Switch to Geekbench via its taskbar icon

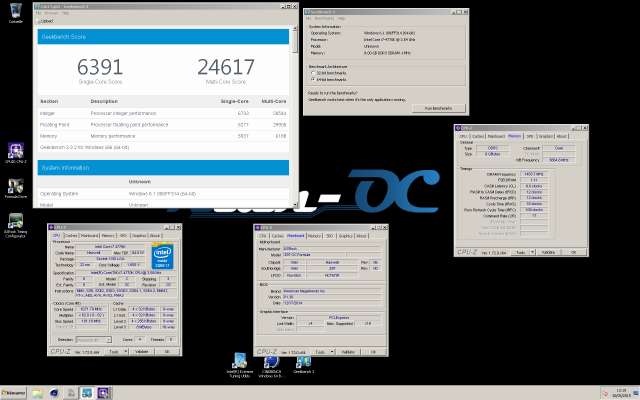tap(87, 393)
